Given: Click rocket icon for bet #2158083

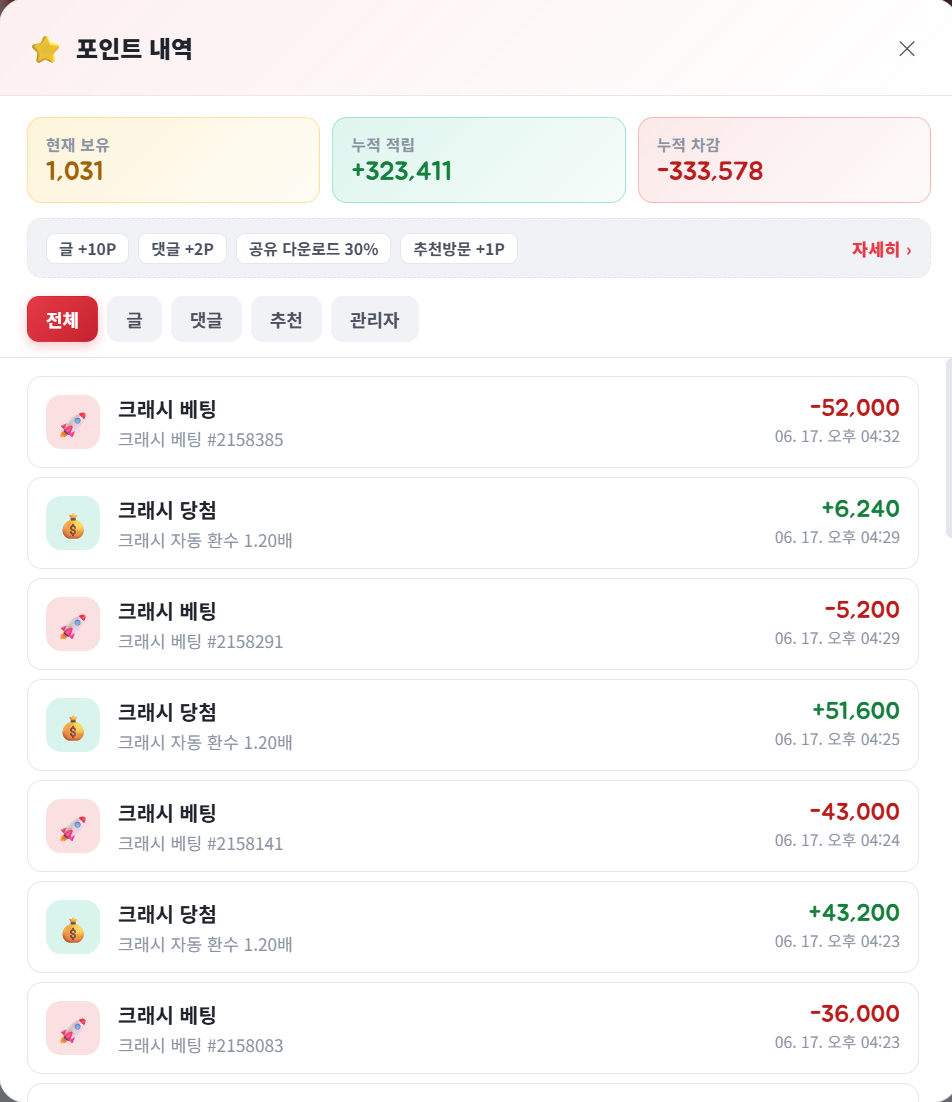Looking at the screenshot, I should click(x=73, y=1028).
